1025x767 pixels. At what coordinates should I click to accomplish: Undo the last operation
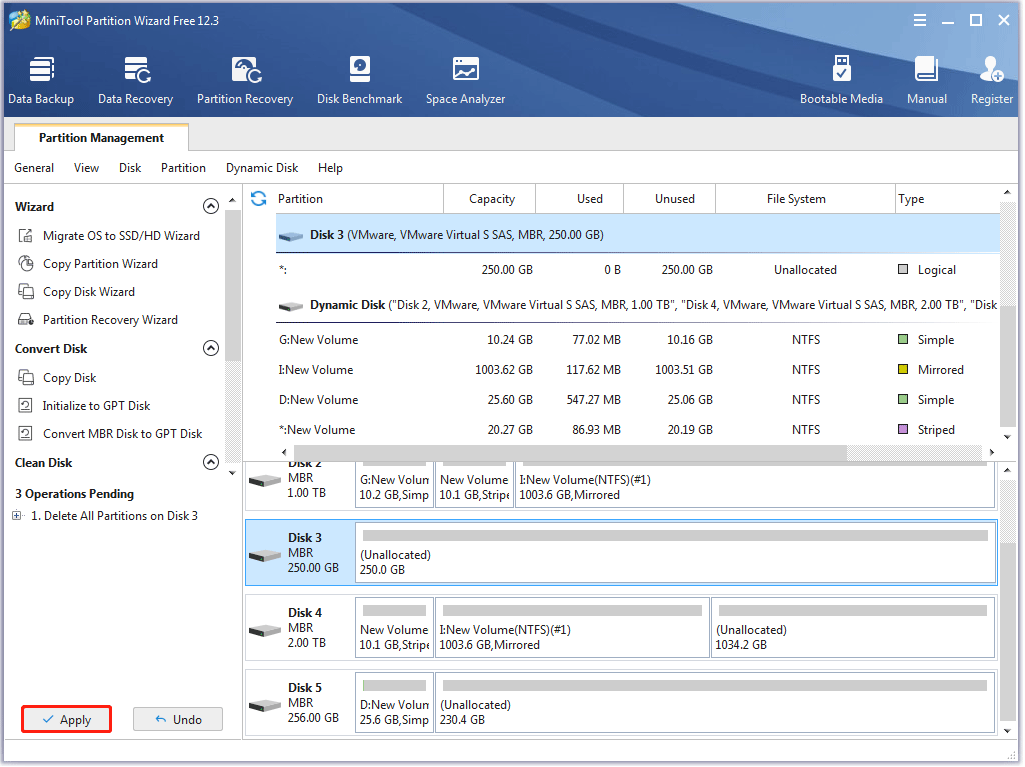177,718
